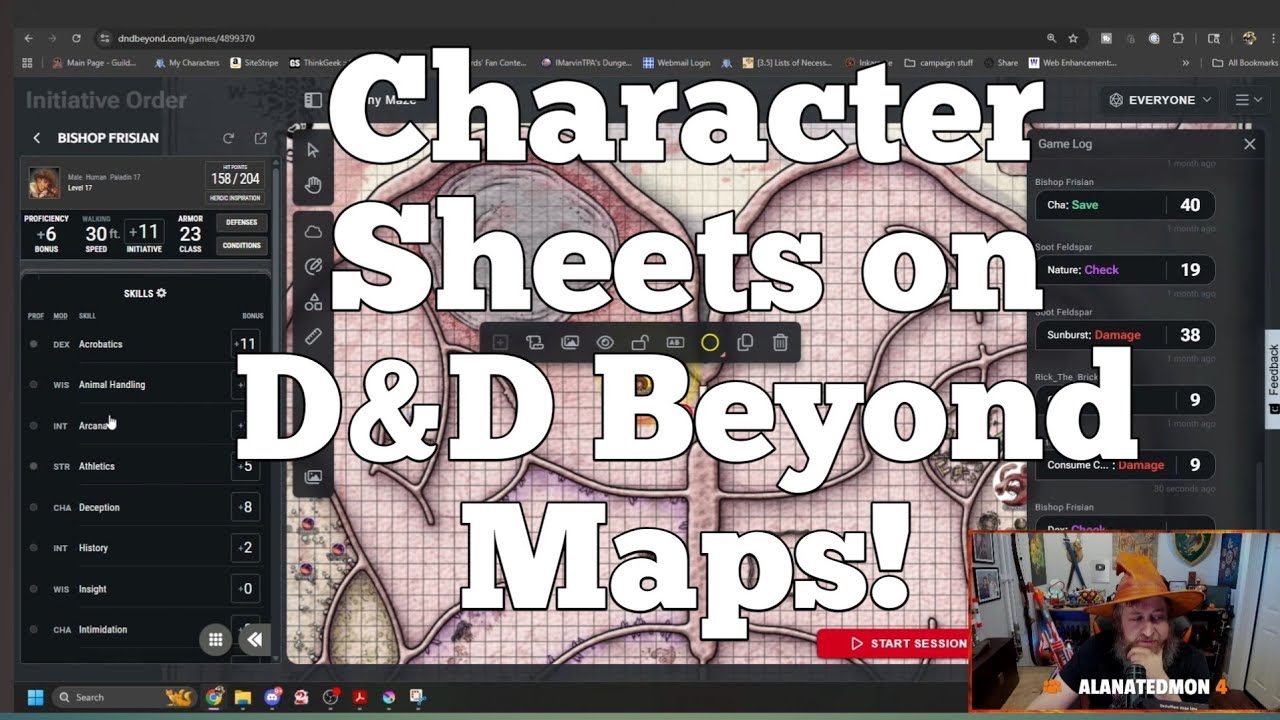Screen dimensions: 1280x720
Task: Open the Feedback side tab
Action: 1273,378
